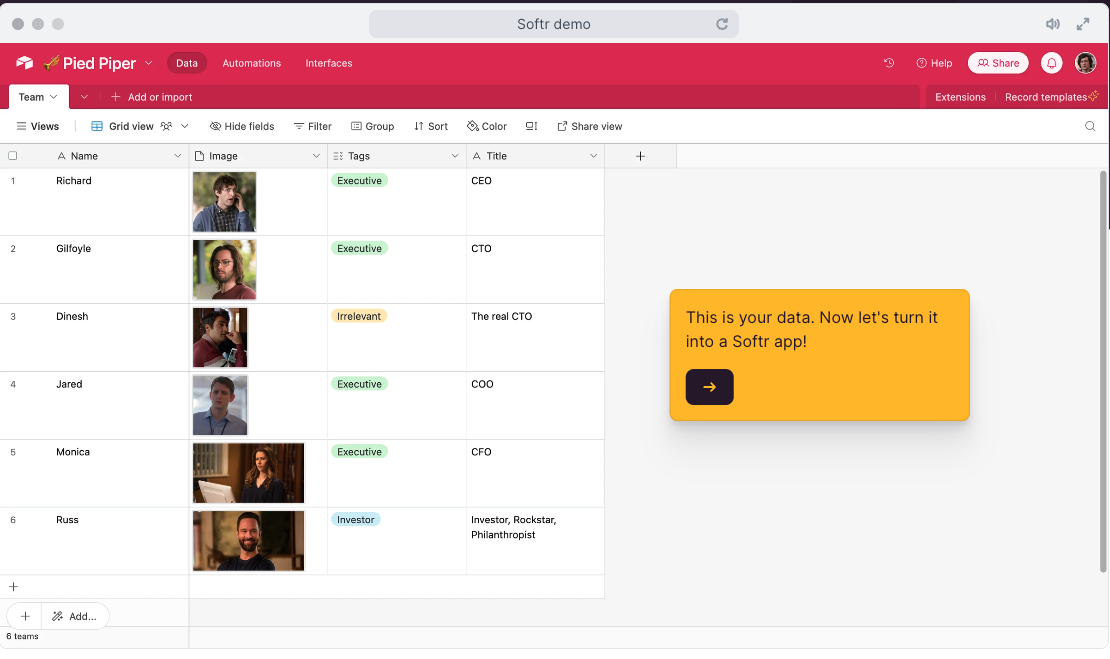The width and height of the screenshot is (1110, 659).
Task: Click the arrow button in Softr callout
Action: pyautogui.click(x=709, y=387)
